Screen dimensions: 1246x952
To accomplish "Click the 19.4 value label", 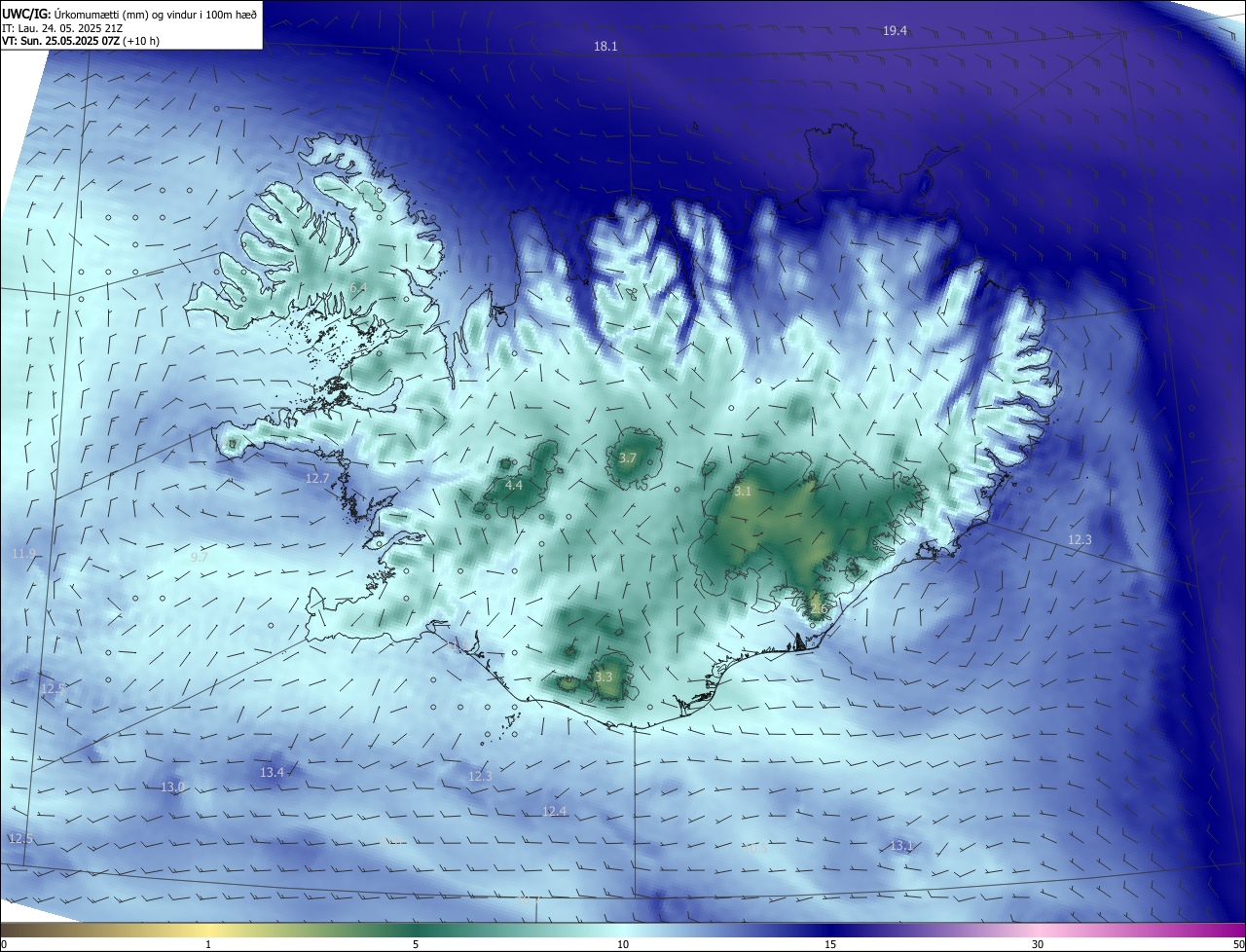I will coord(895,31).
